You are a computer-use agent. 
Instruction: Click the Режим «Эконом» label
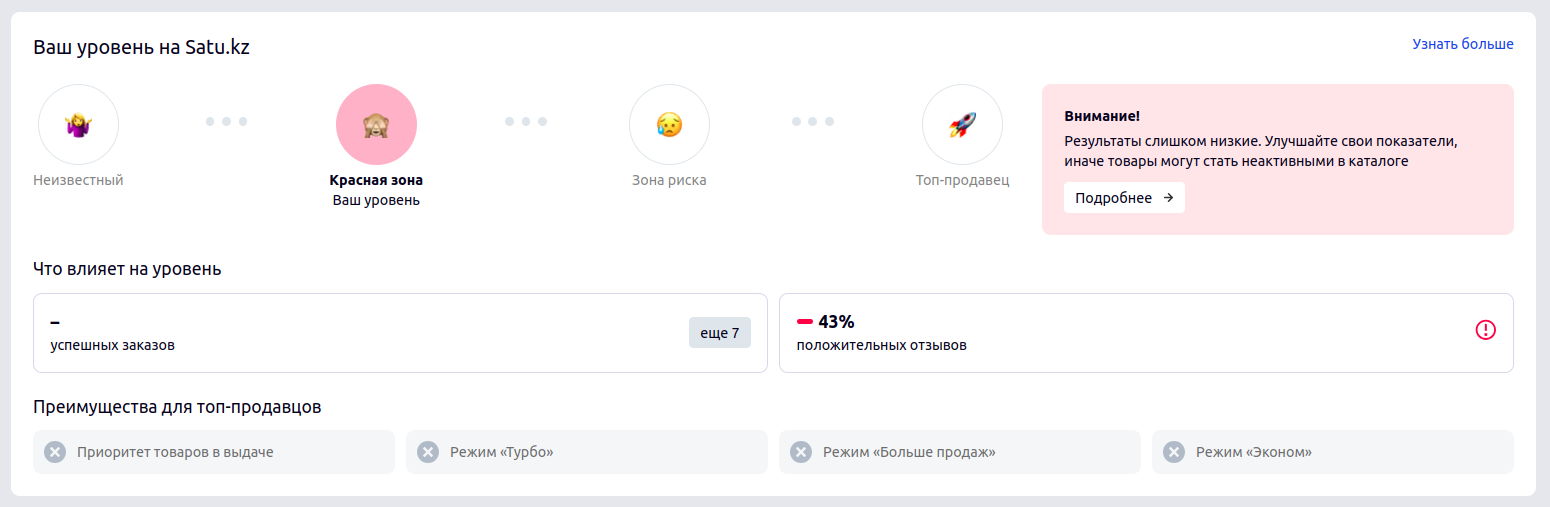[x=1254, y=452]
